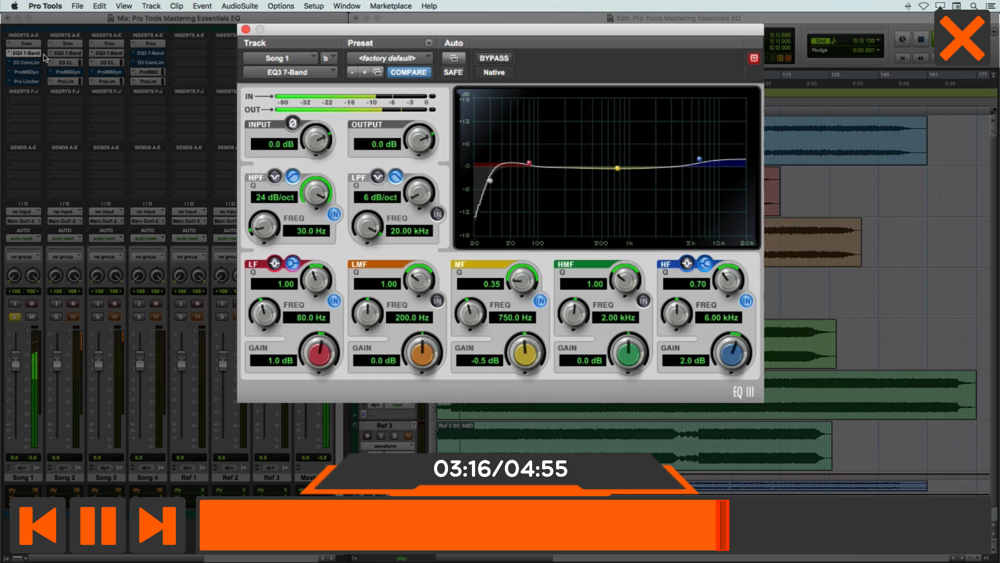Click the Wi-Fi status icon
Image resolution: width=1000 pixels, height=563 pixels.
coord(923,6)
